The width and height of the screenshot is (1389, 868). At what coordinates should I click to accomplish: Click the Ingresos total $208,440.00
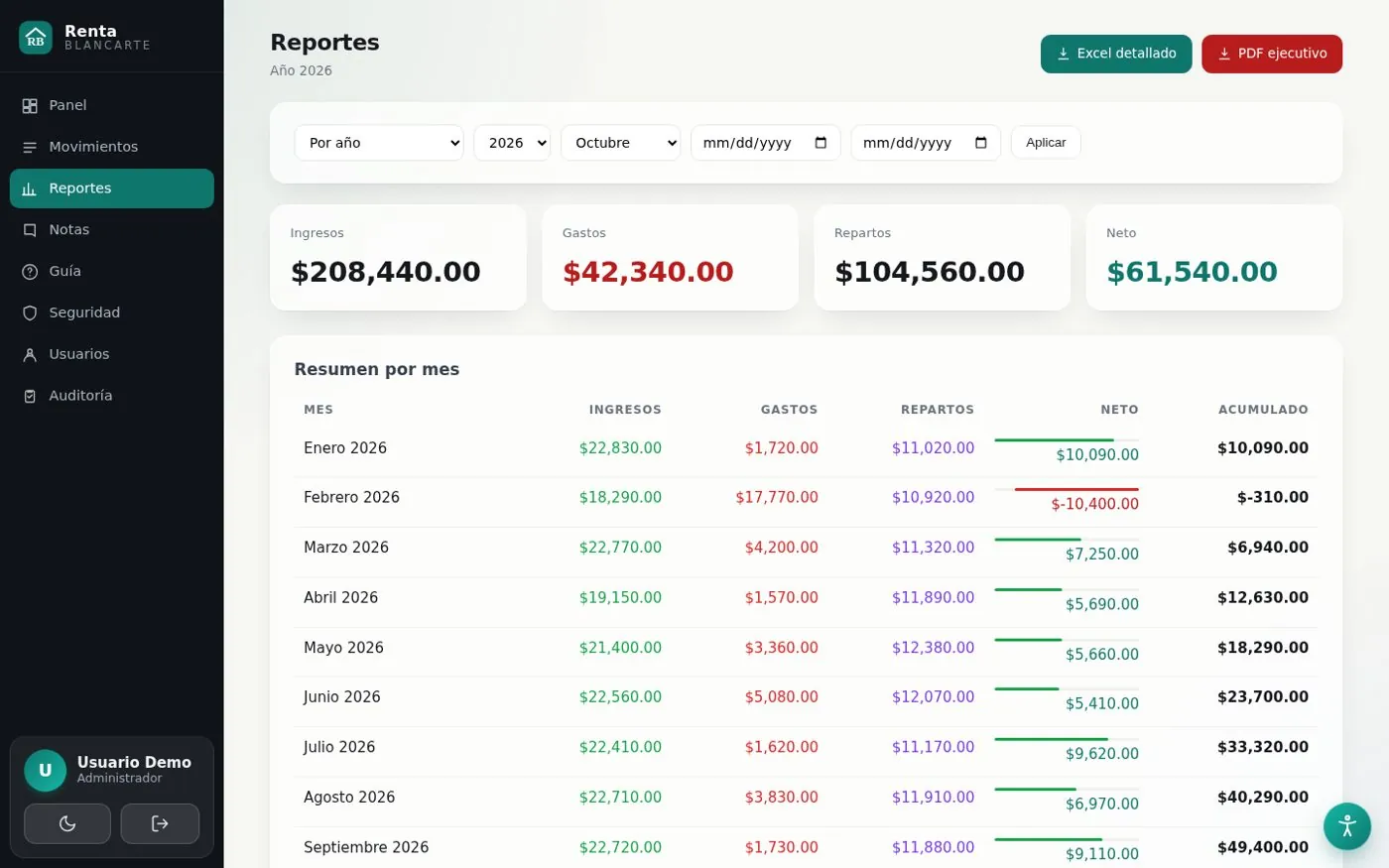(386, 272)
